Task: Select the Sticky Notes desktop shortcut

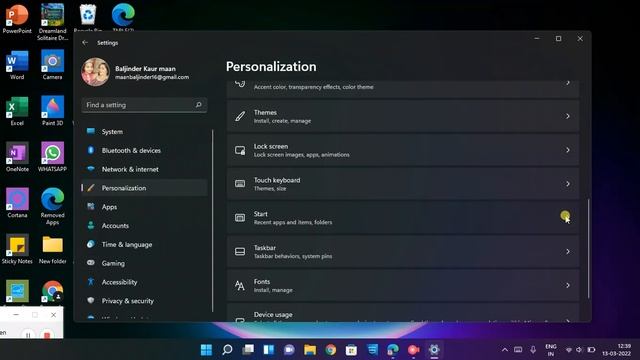Action: [17, 249]
